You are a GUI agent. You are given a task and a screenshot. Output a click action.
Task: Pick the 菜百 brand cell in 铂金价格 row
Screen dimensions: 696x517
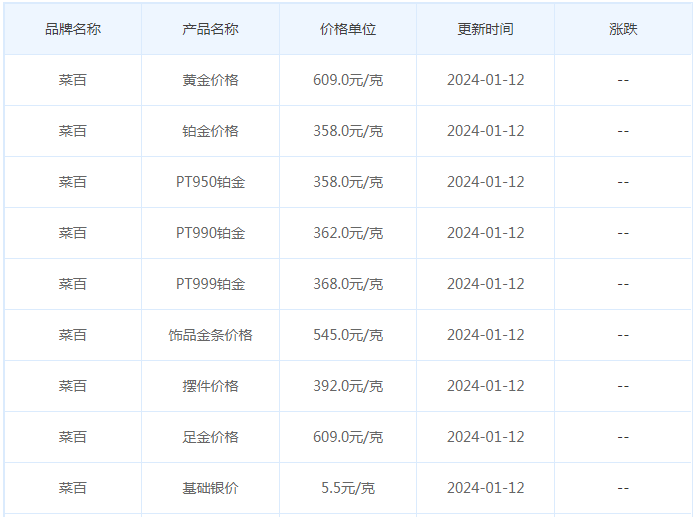(x=73, y=131)
